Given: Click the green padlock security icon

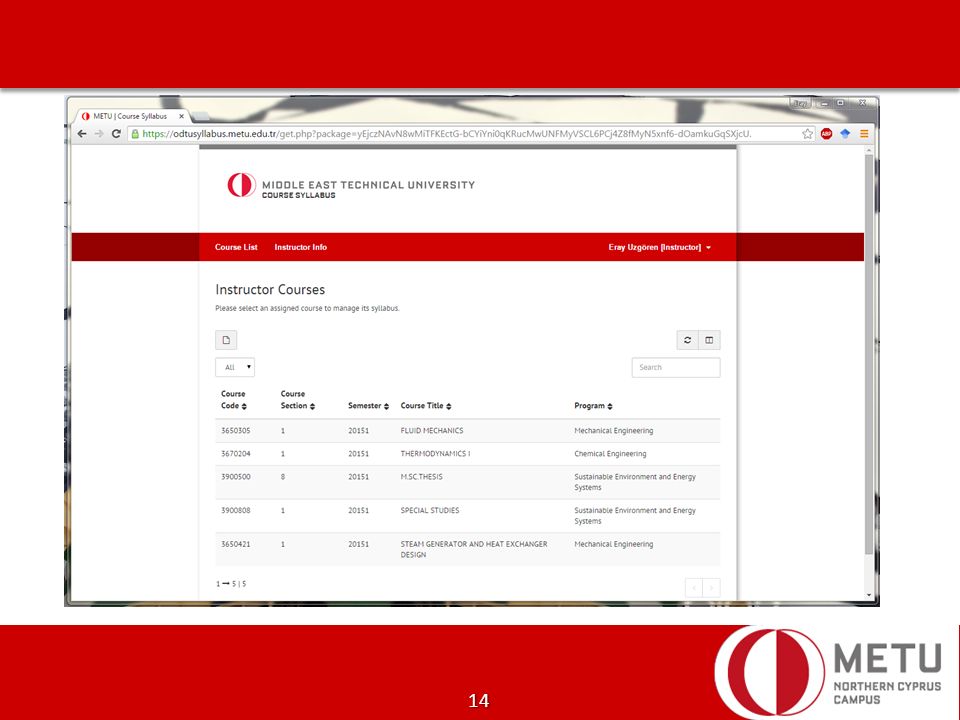Looking at the screenshot, I should coord(135,133).
